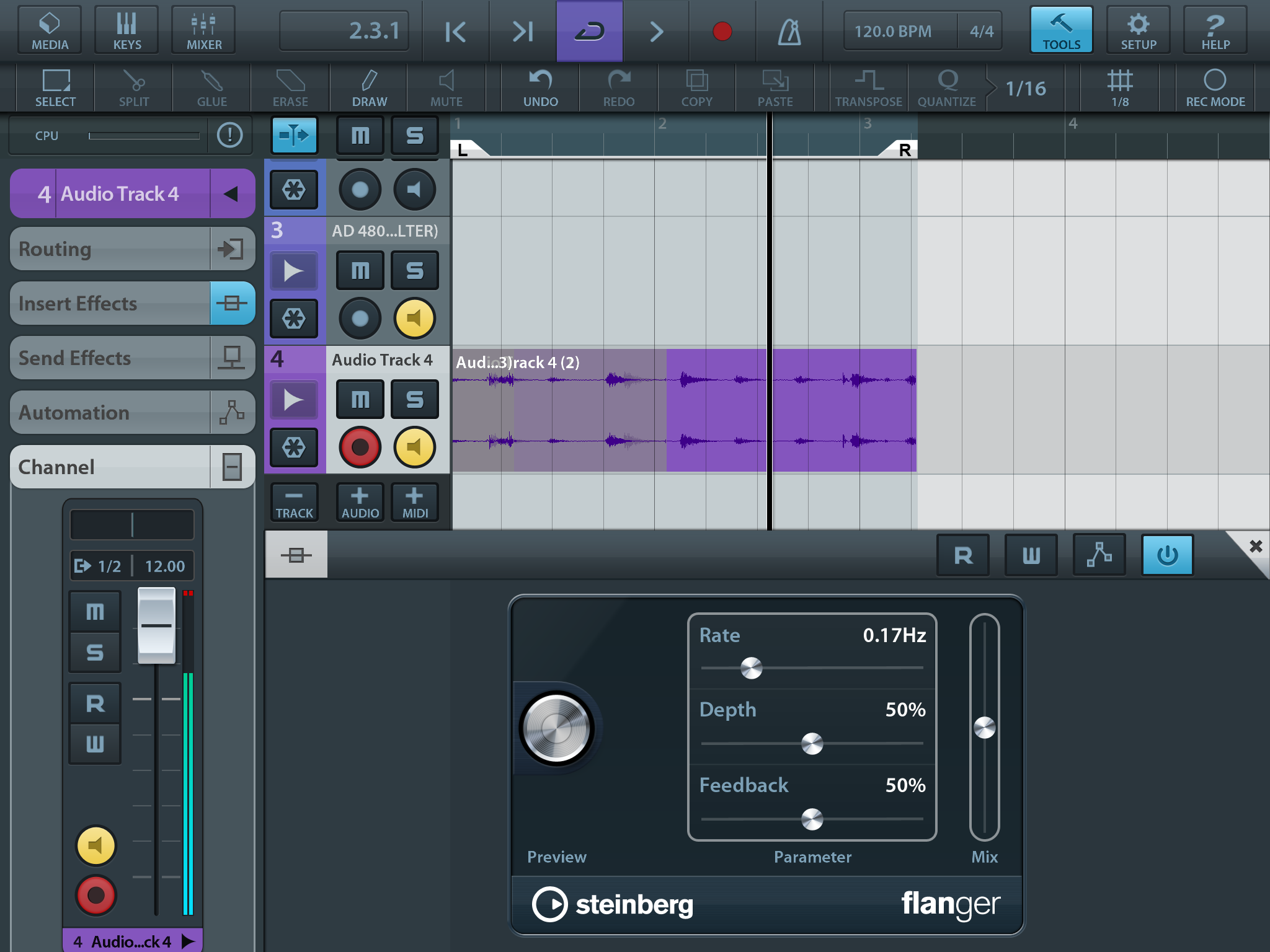
Task: Select the insert effects slot tab
Action: click(x=296, y=555)
